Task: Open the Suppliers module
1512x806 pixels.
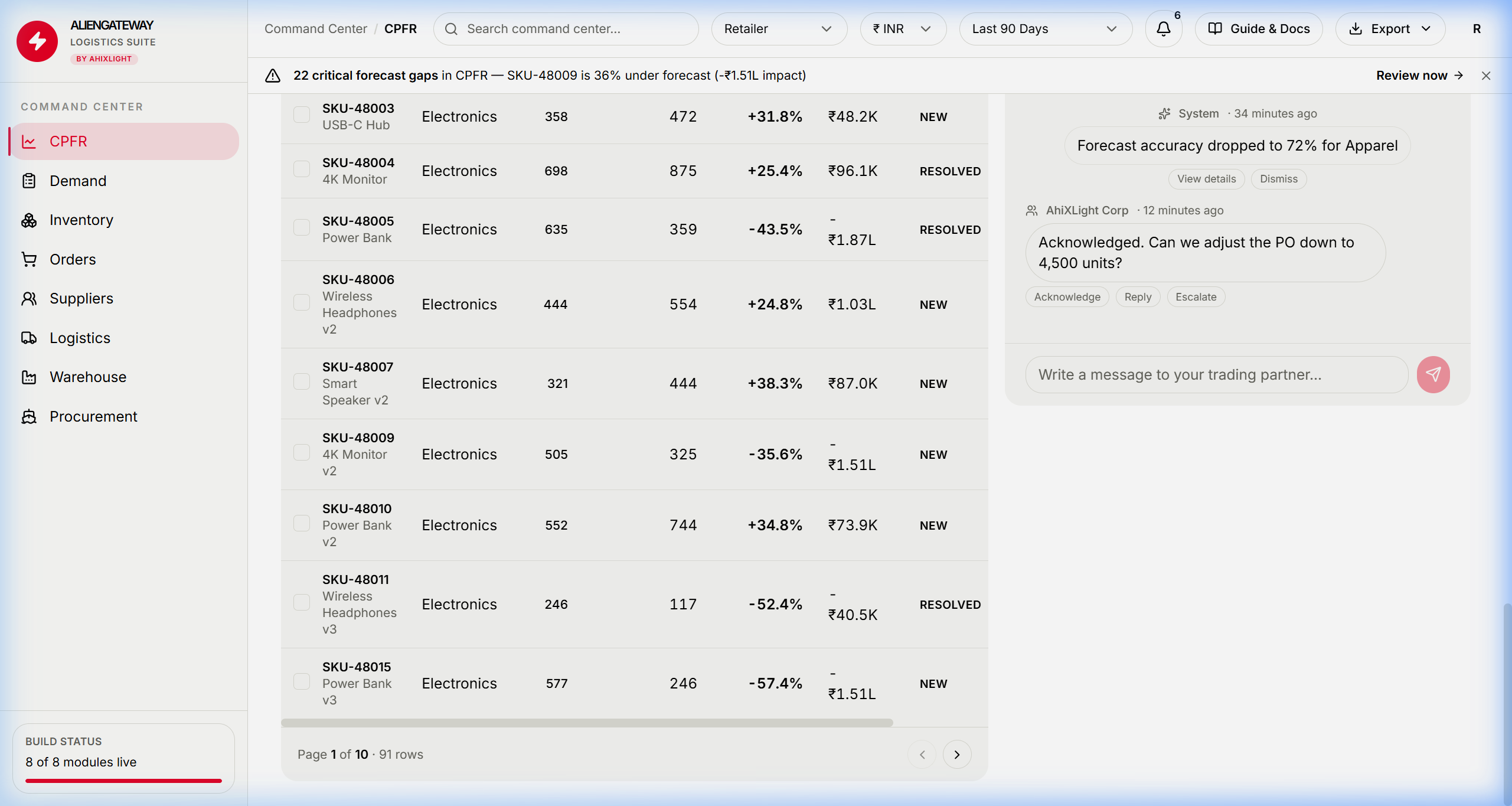Action: tap(125, 299)
